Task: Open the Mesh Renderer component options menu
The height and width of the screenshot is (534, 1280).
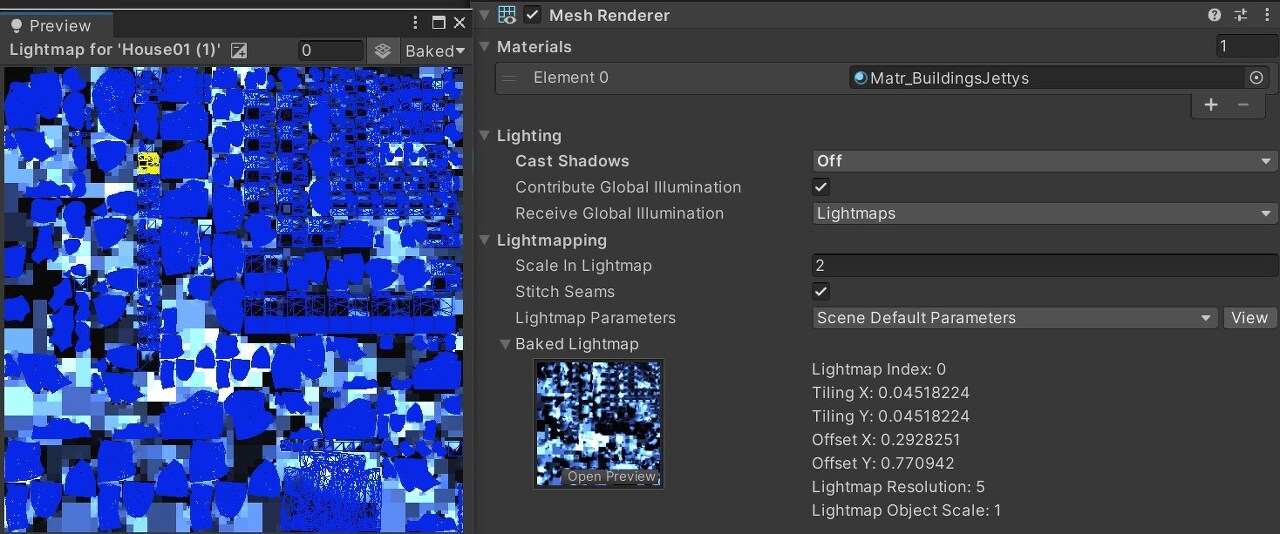Action: pyautogui.click(x=1267, y=15)
